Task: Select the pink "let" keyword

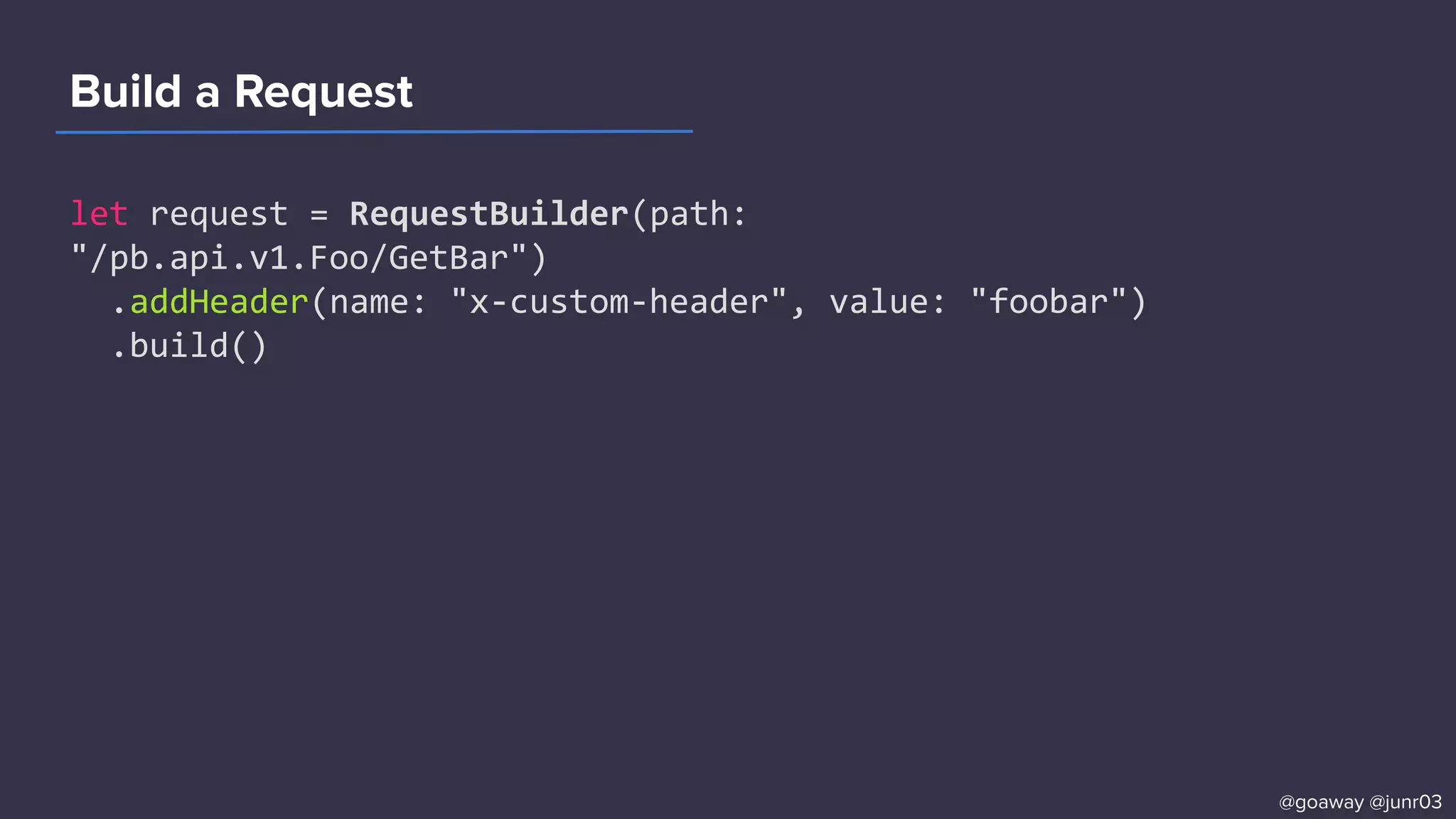Action: pyautogui.click(x=99, y=214)
